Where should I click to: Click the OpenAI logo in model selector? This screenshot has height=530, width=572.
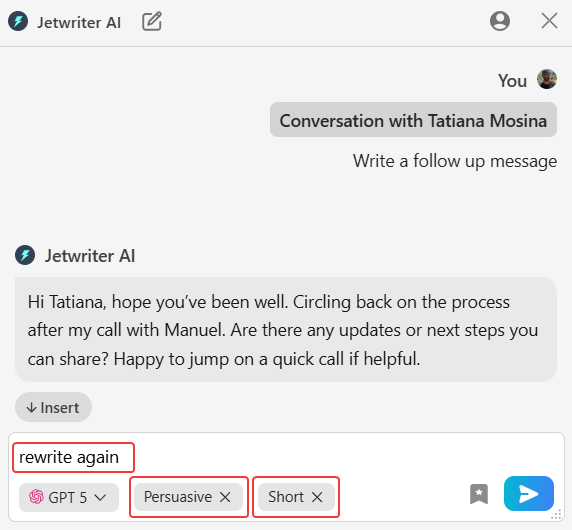click(36, 496)
